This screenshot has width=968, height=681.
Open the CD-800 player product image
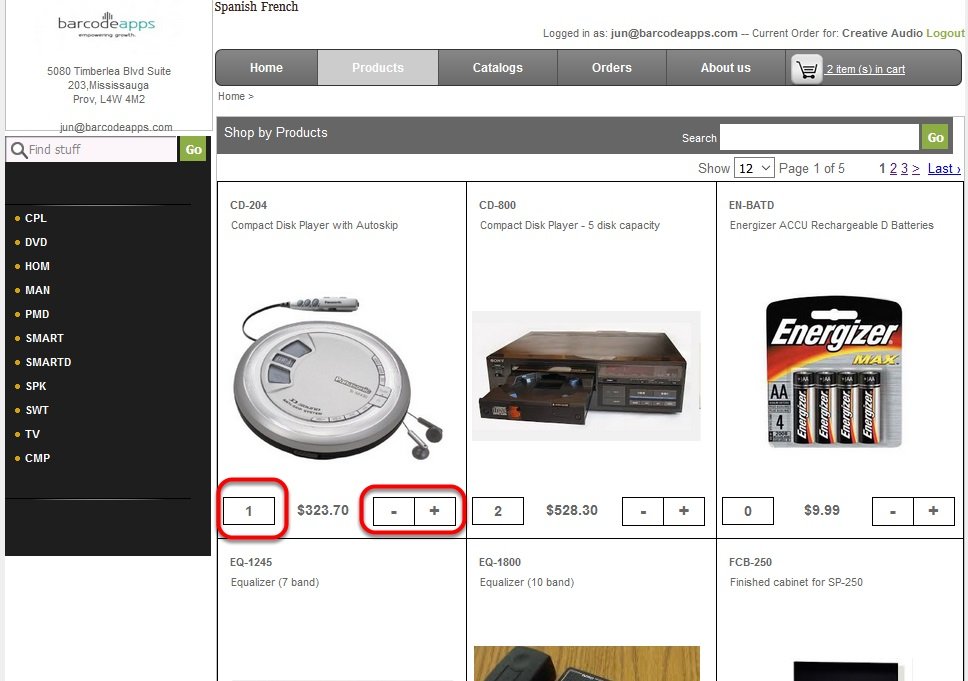click(586, 376)
